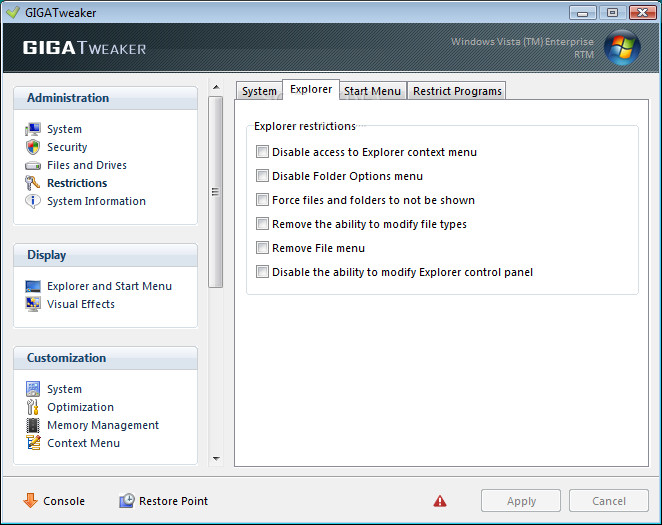
Task: Open Context Menu under Customization
Action: [83, 443]
